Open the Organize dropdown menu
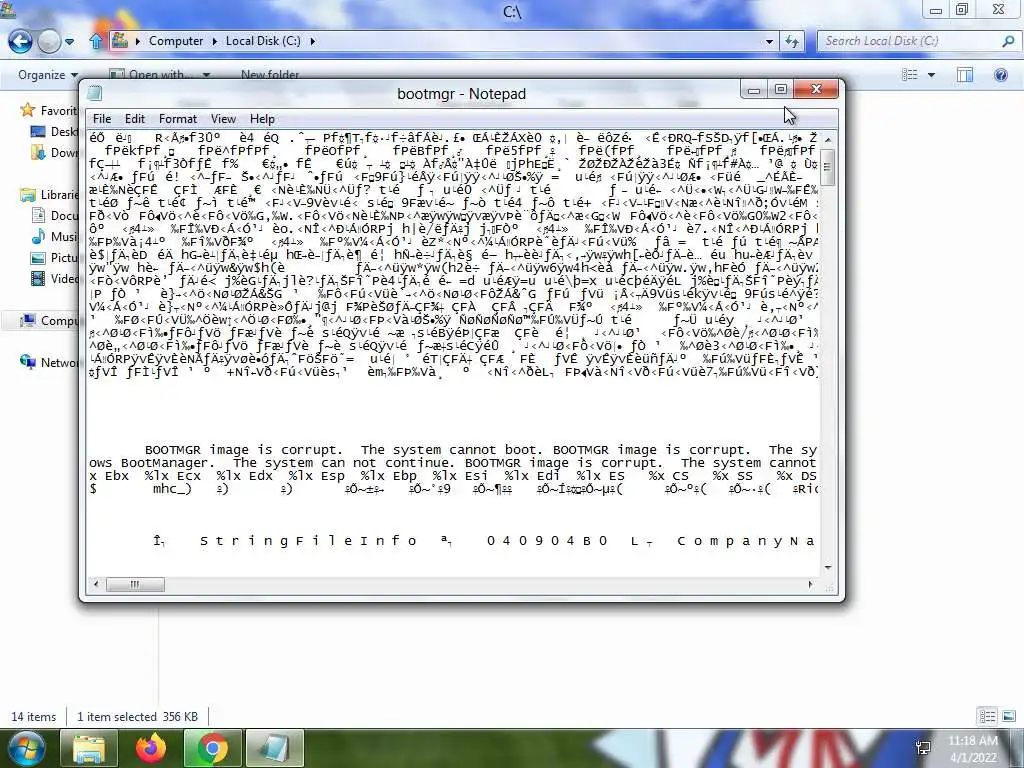1024x768 pixels. [x=48, y=75]
